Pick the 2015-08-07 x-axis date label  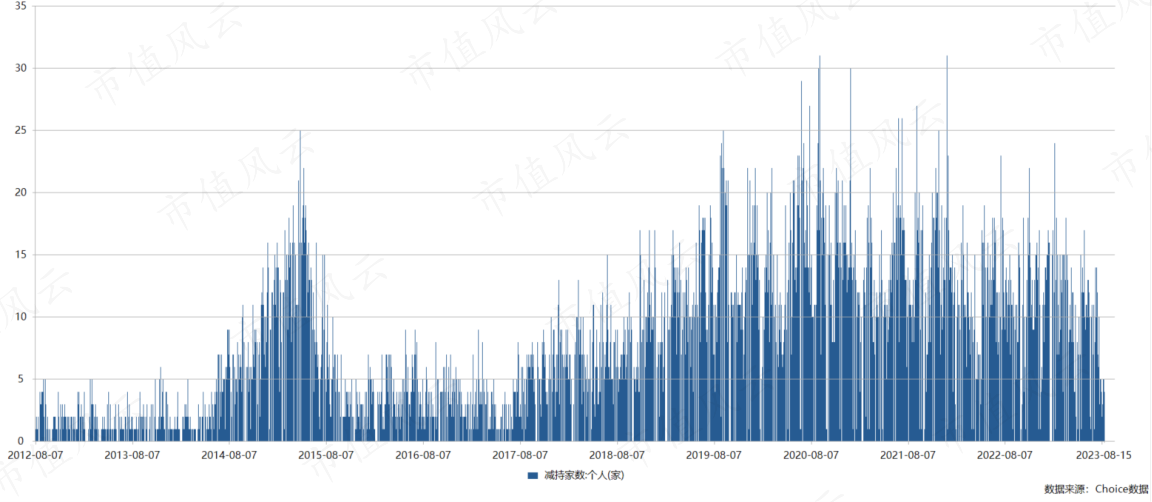(326, 455)
